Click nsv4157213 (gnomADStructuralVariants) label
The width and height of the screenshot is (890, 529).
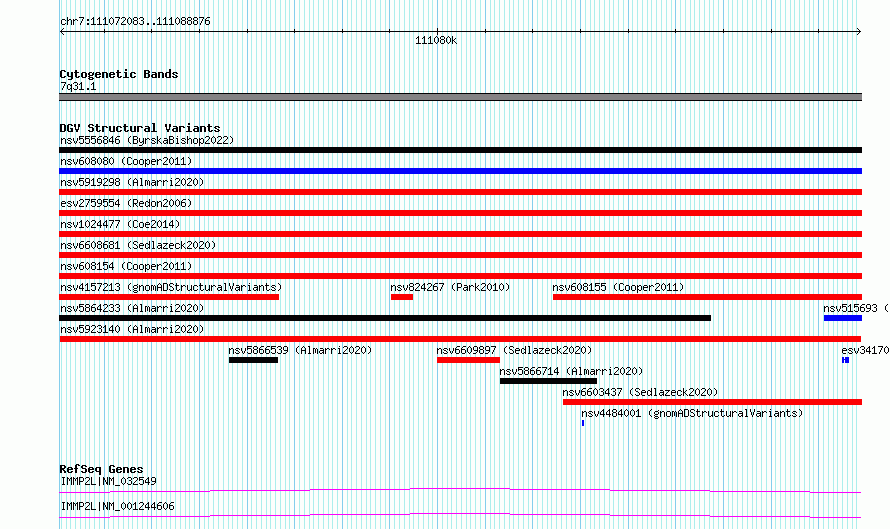171,287
